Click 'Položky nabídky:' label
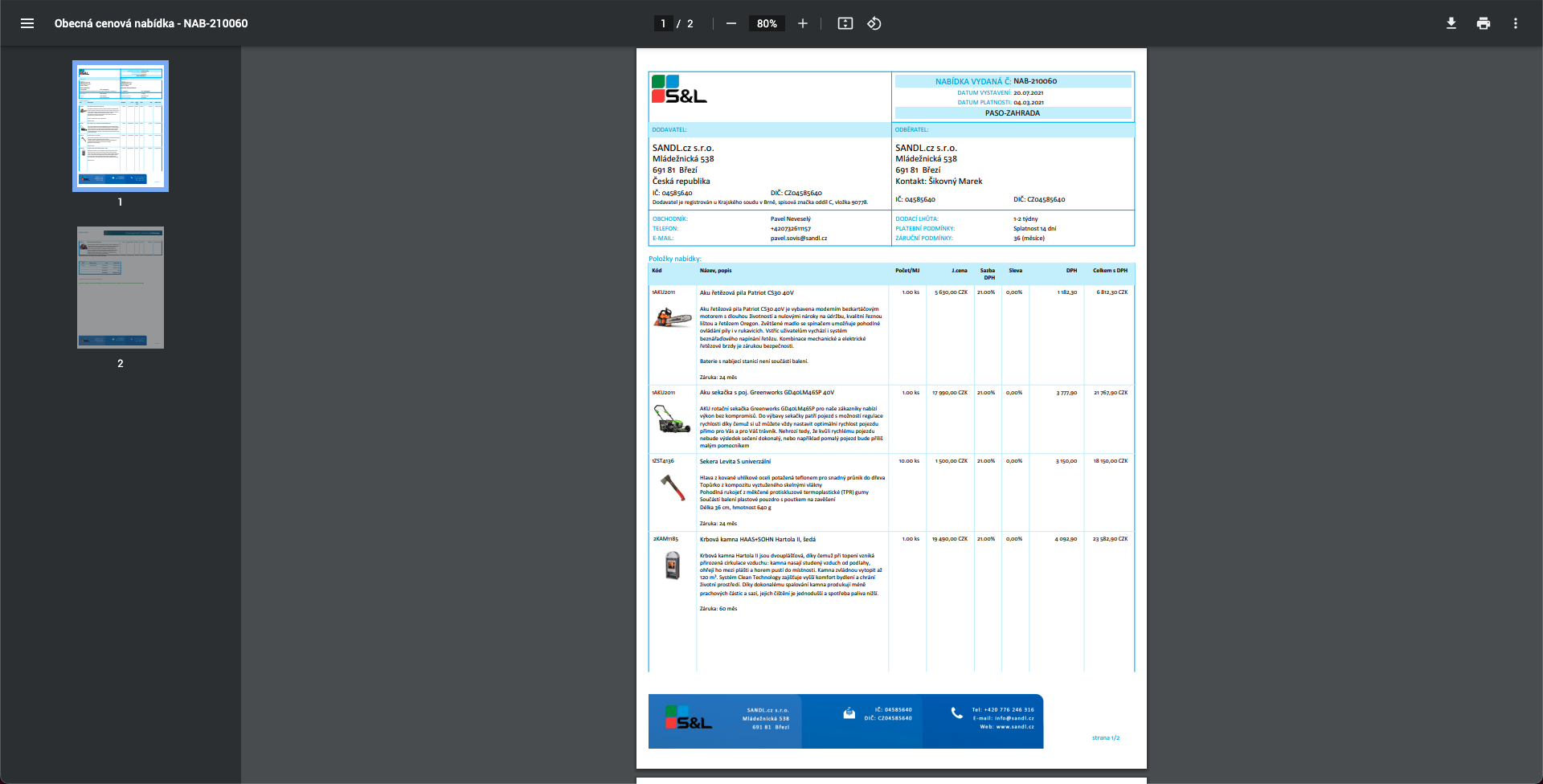The image size is (1543, 784). click(x=675, y=259)
